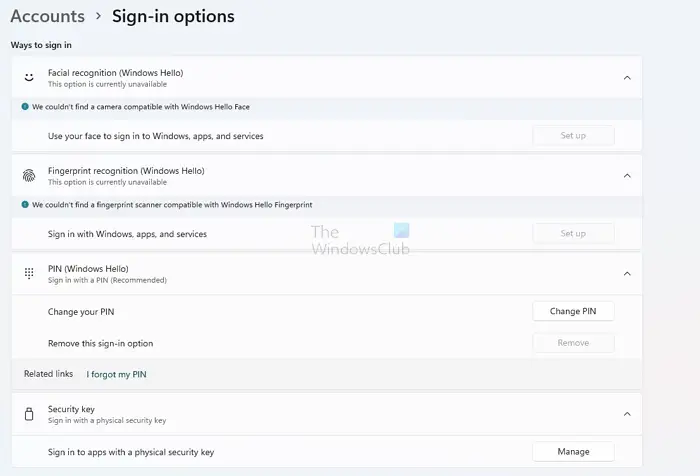The image size is (700, 476).
Task: Click the Fingerprint recognition icon
Action: [29, 175]
